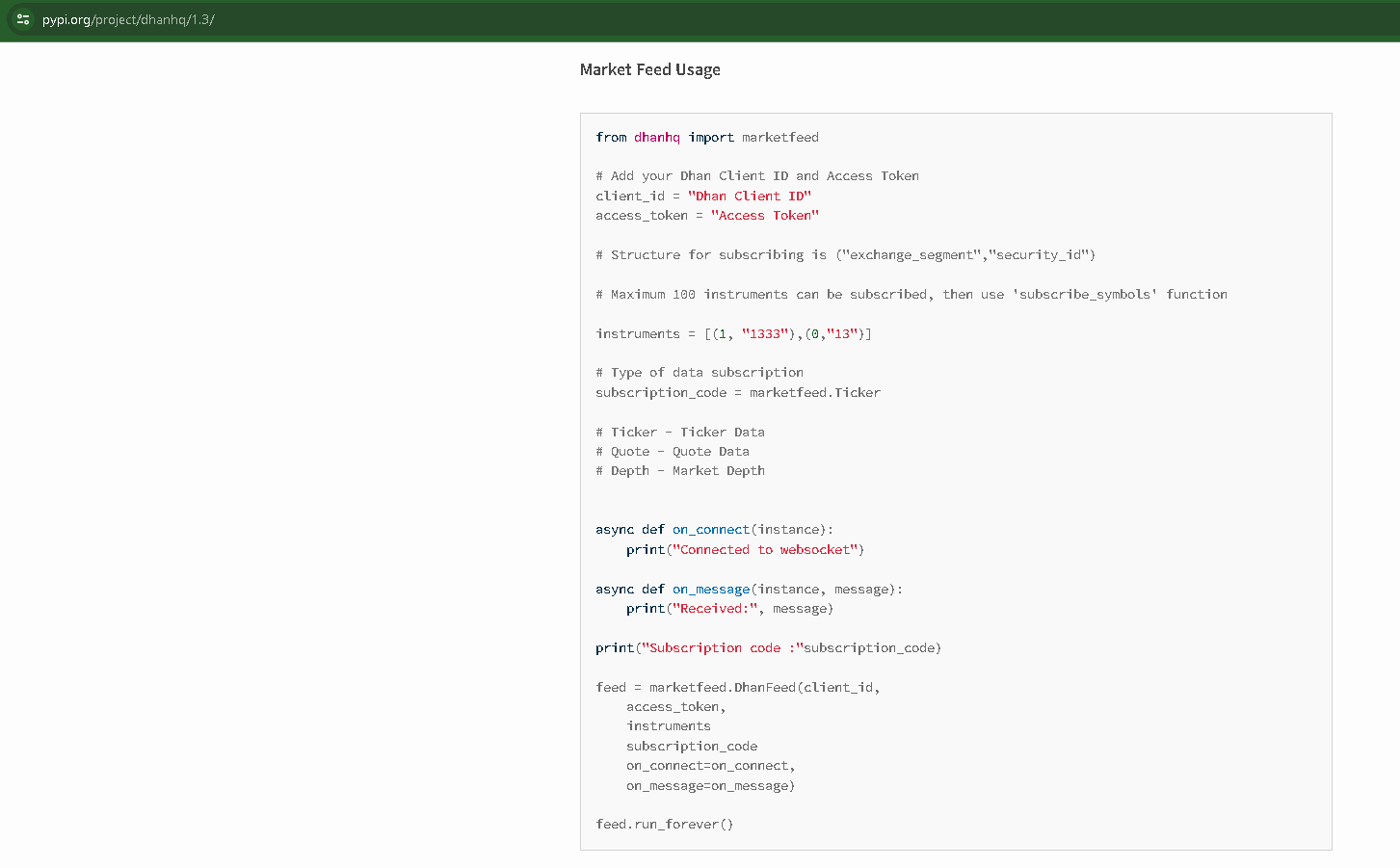Click the 'Ticker - Ticker Data' comment
Viewport: 1400px width, 868px height.
click(x=679, y=433)
